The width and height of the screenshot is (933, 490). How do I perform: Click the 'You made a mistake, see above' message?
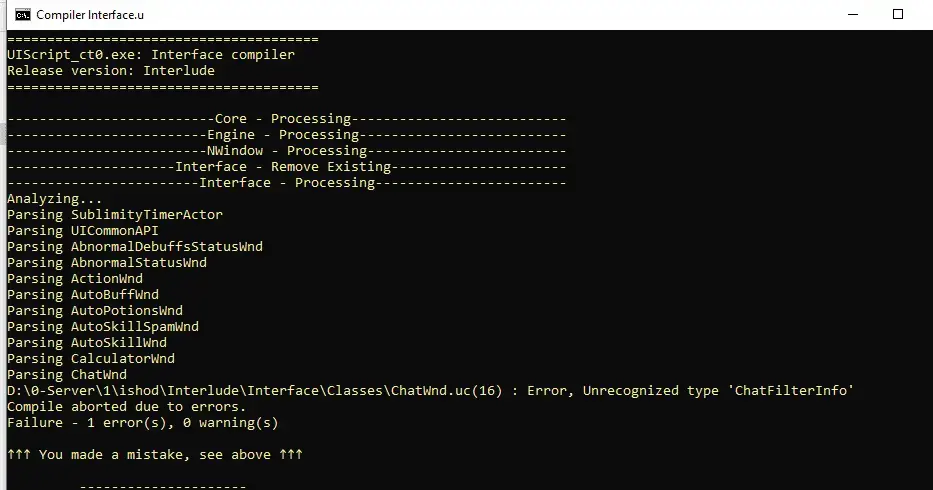point(155,454)
